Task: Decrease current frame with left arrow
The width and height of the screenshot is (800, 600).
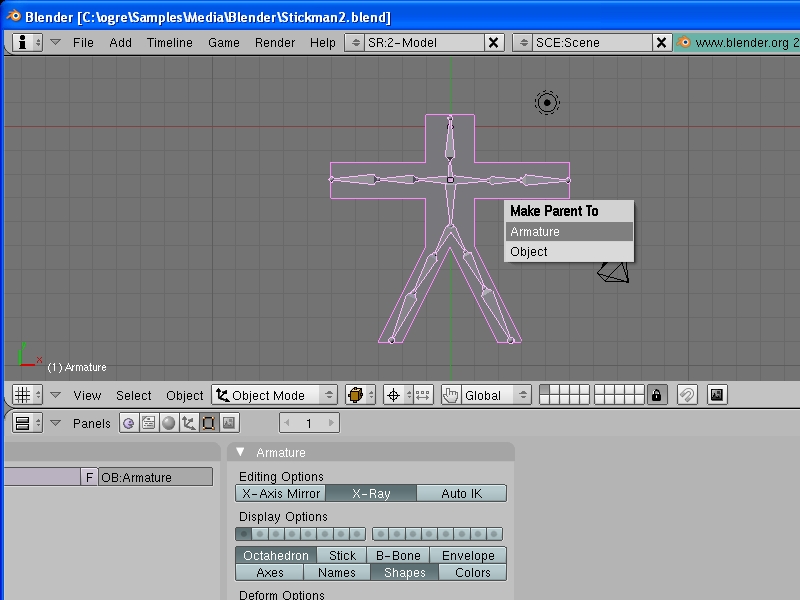Action: [287, 423]
